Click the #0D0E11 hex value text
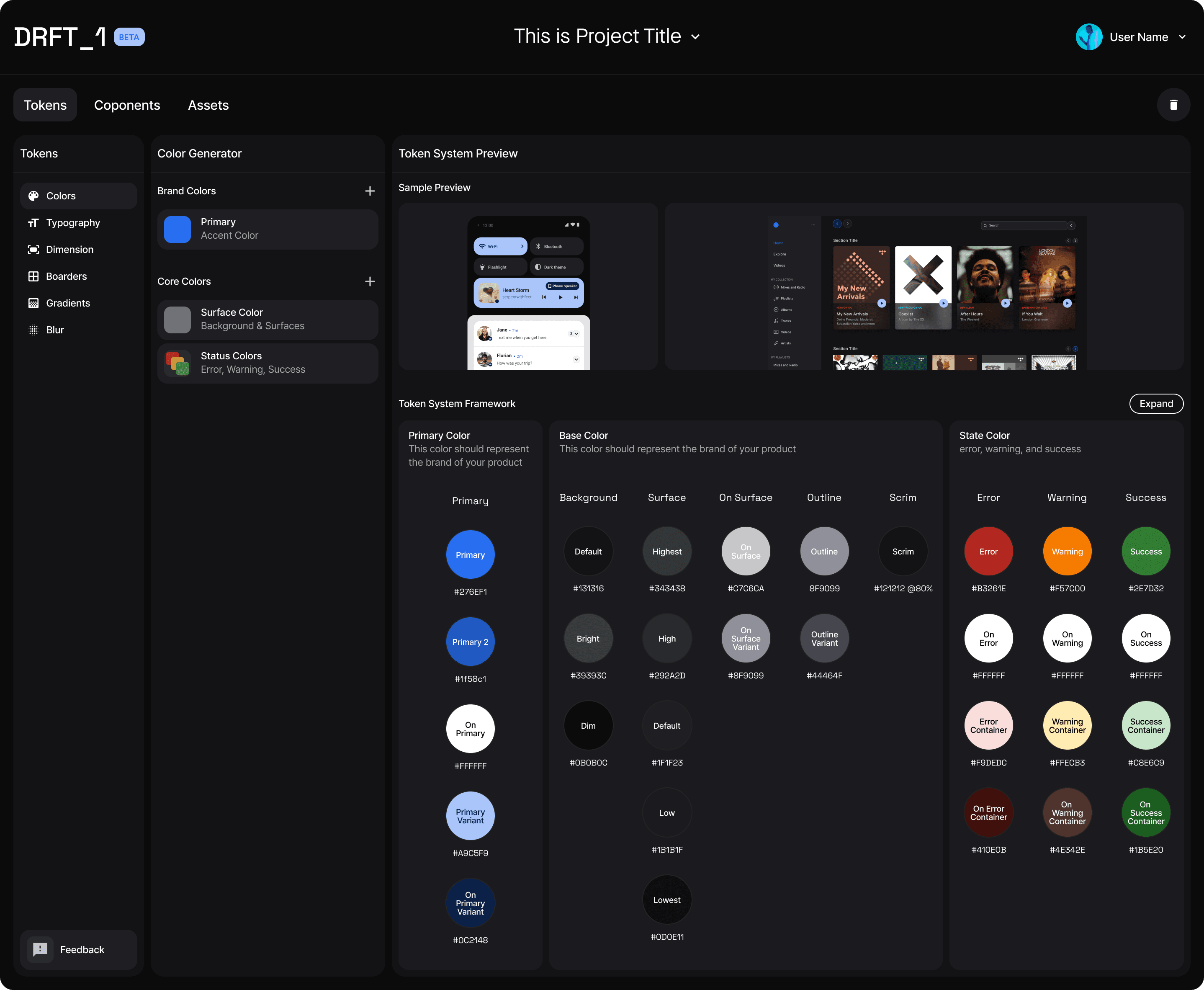The height and width of the screenshot is (990, 1204). click(x=667, y=937)
